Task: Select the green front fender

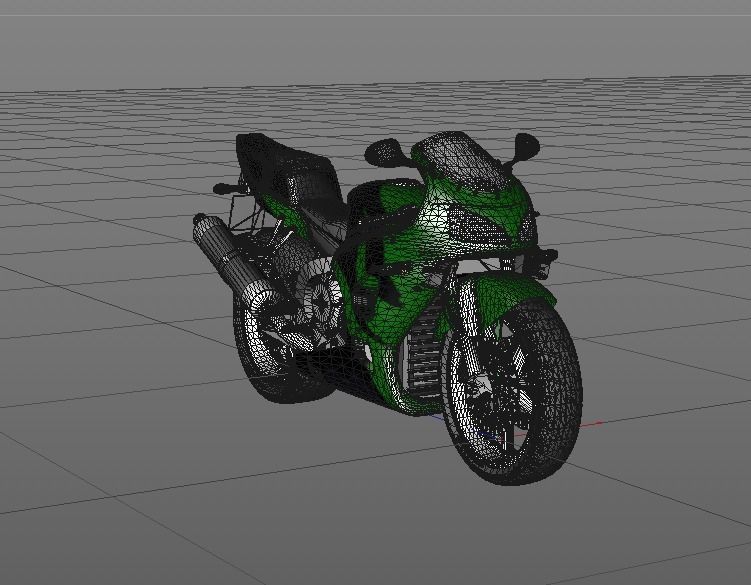Action: click(x=510, y=296)
